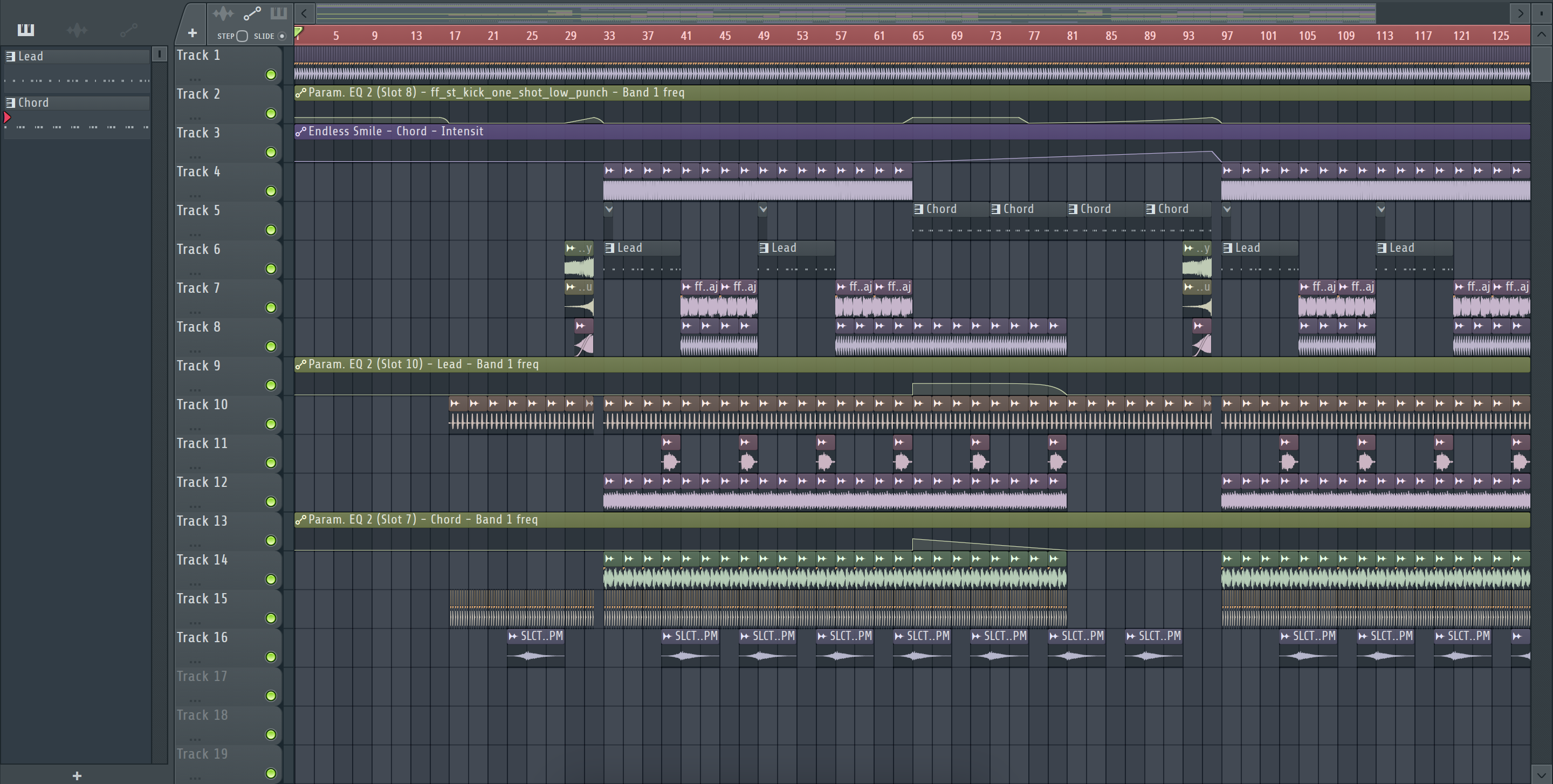Open clip menu arrow at bar 97 on Track 5

point(1227,209)
